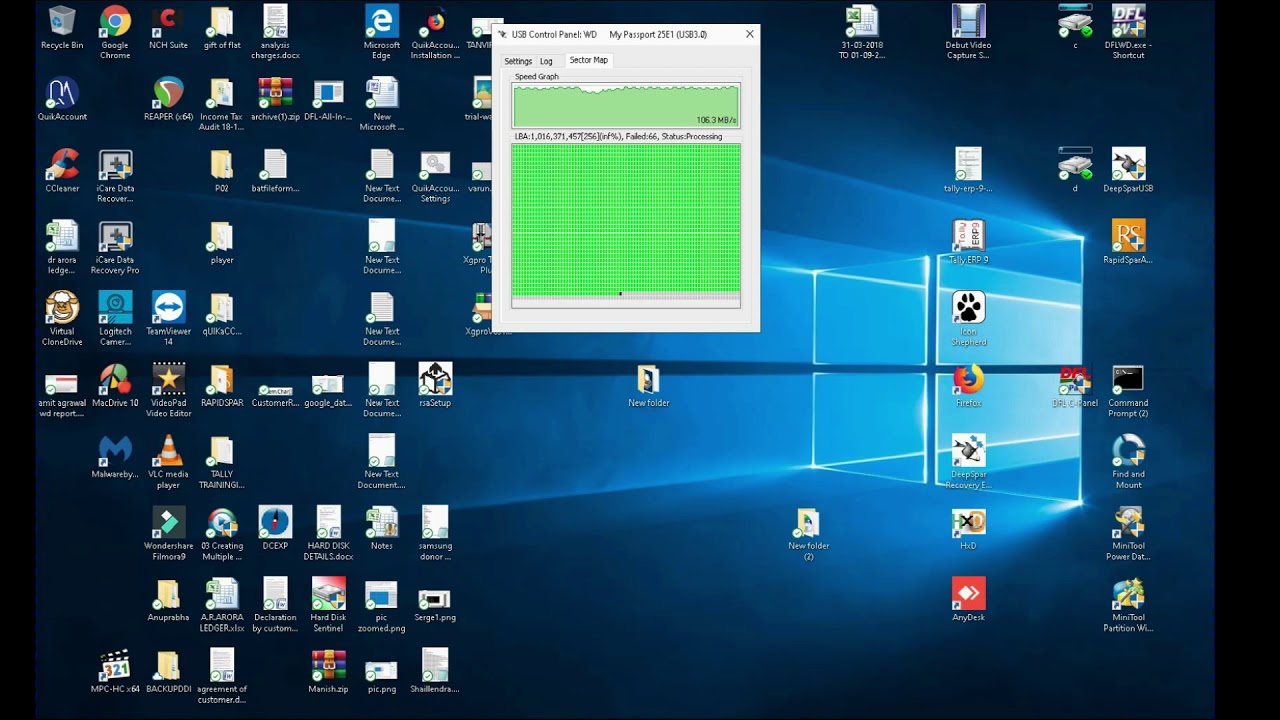Open the Log tab
The height and width of the screenshot is (720, 1280).
(x=546, y=61)
